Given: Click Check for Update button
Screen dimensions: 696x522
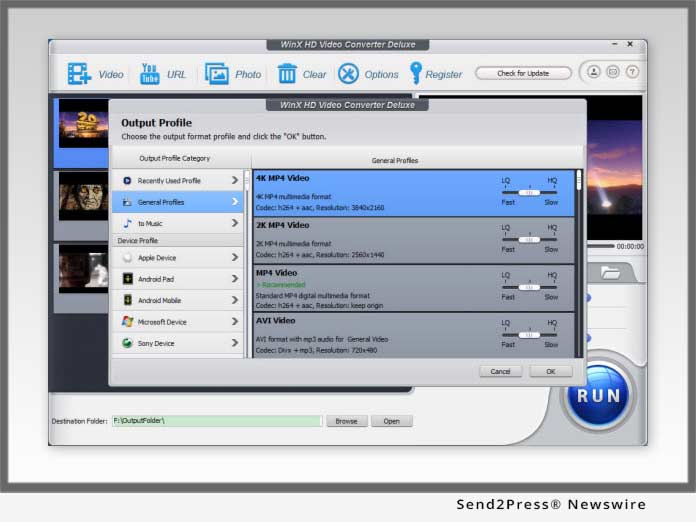Looking at the screenshot, I should pyautogui.click(x=523, y=73).
